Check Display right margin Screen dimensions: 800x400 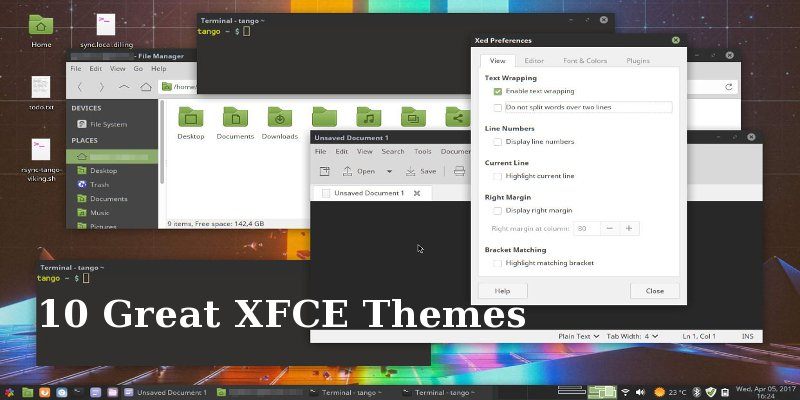[x=497, y=210]
